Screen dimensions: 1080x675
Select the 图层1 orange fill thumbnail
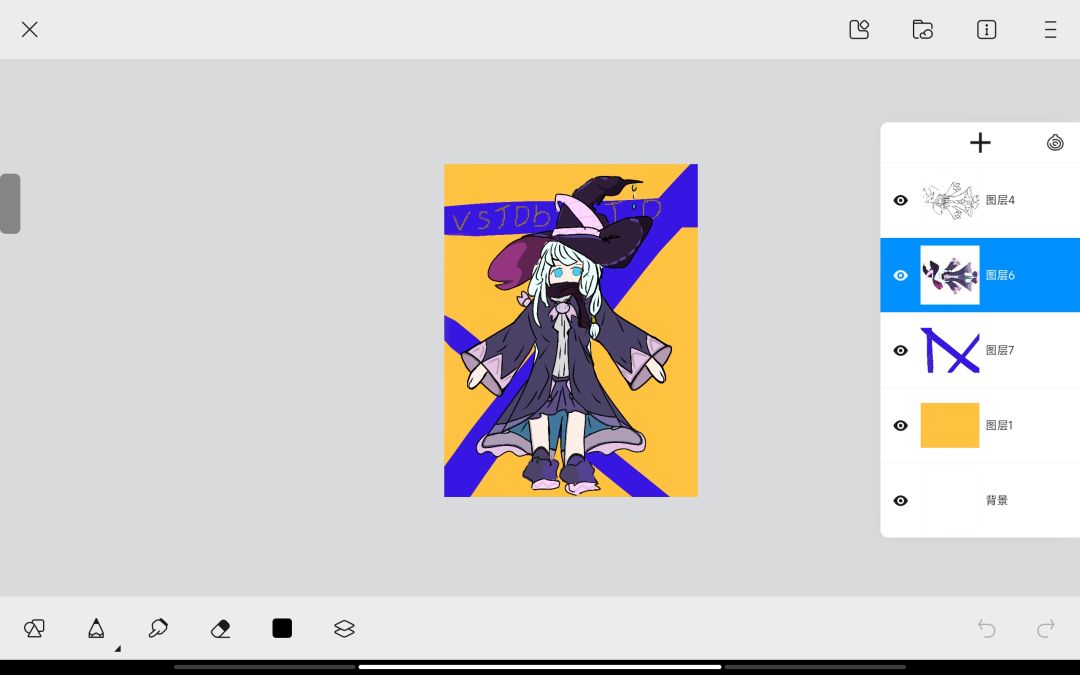[950, 425]
